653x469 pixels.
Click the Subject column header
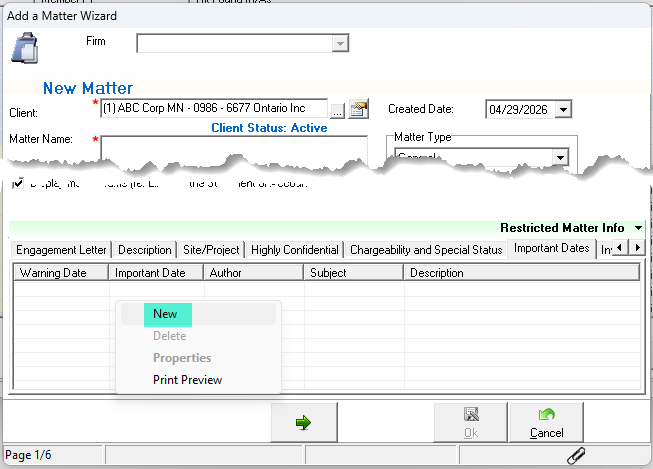[354, 273]
